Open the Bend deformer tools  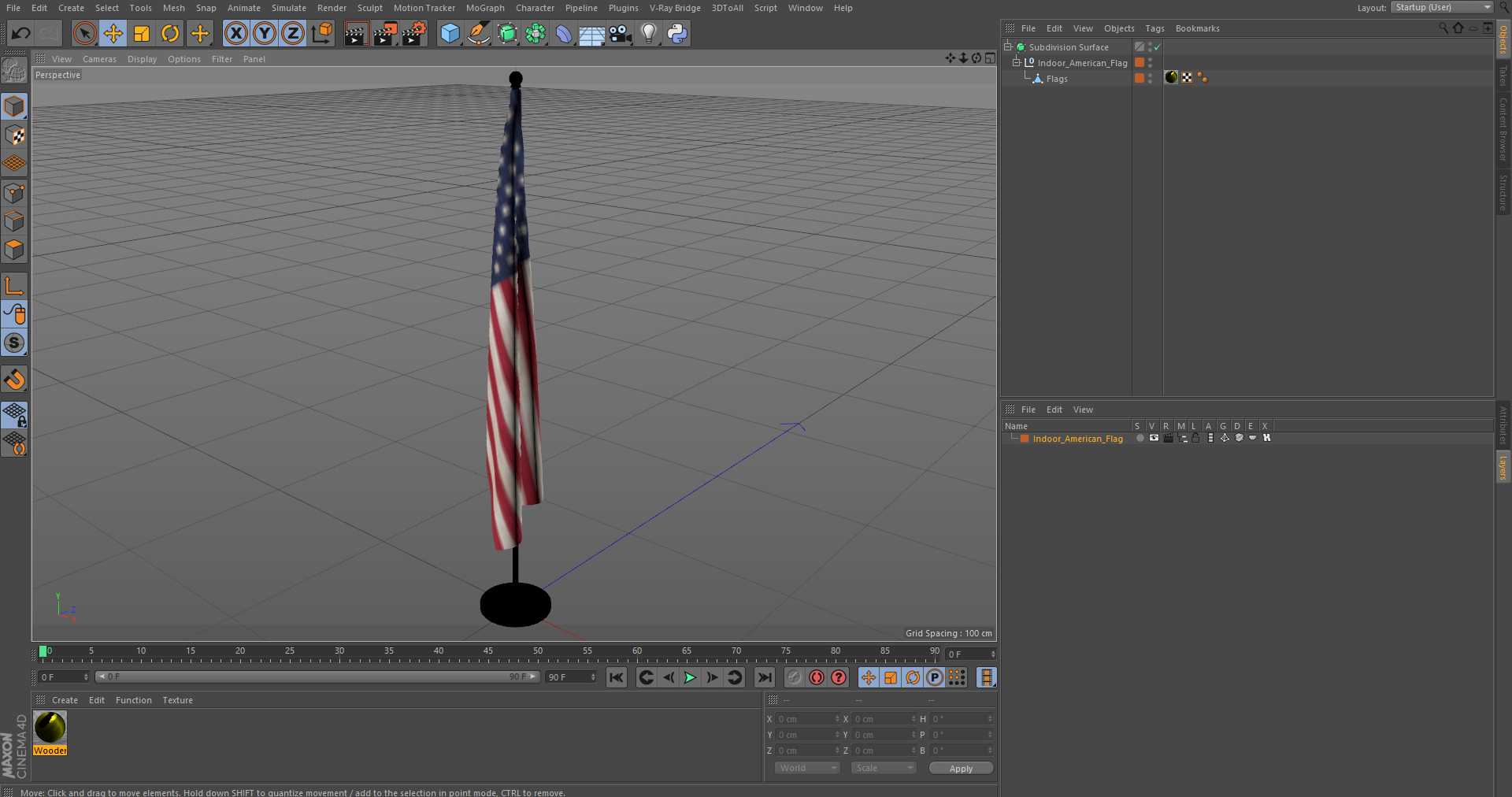564,33
